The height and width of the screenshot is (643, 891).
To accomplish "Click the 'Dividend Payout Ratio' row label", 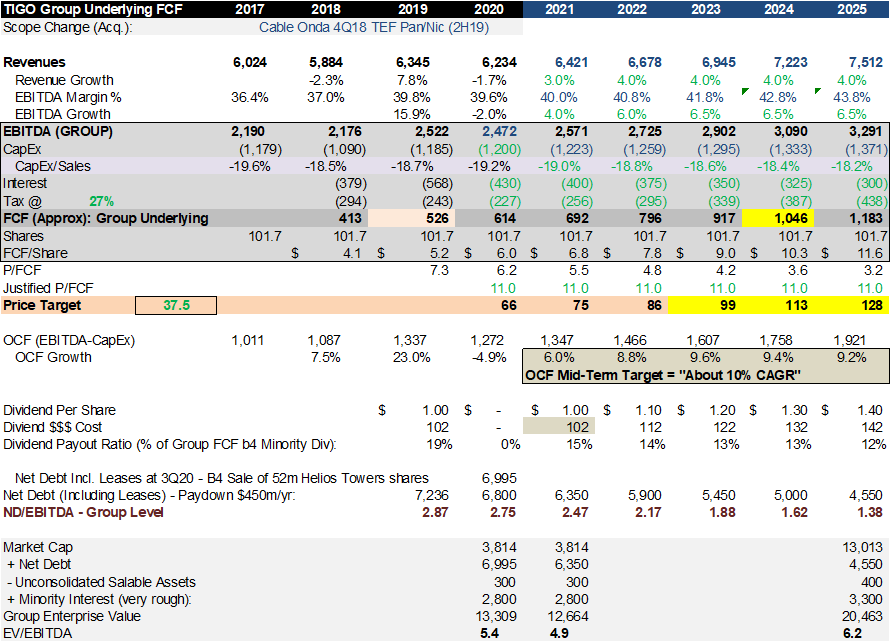I will tap(170, 444).
